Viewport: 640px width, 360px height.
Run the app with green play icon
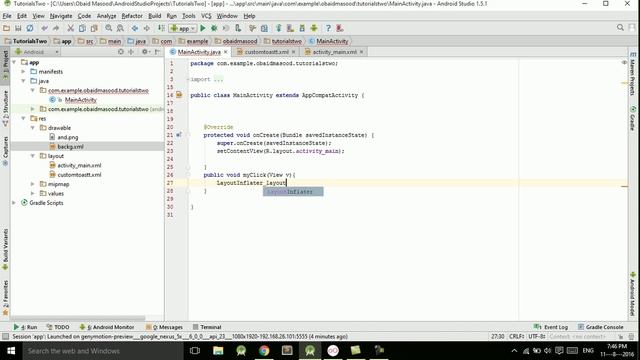click(203, 28)
